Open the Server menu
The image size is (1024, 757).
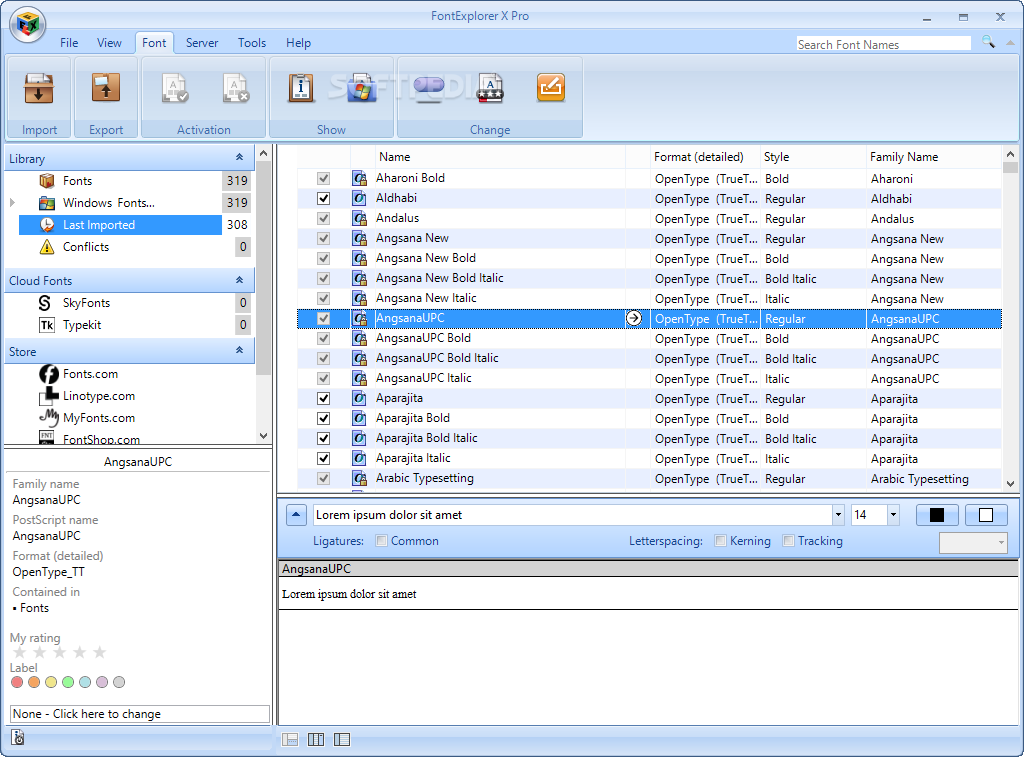click(x=202, y=43)
